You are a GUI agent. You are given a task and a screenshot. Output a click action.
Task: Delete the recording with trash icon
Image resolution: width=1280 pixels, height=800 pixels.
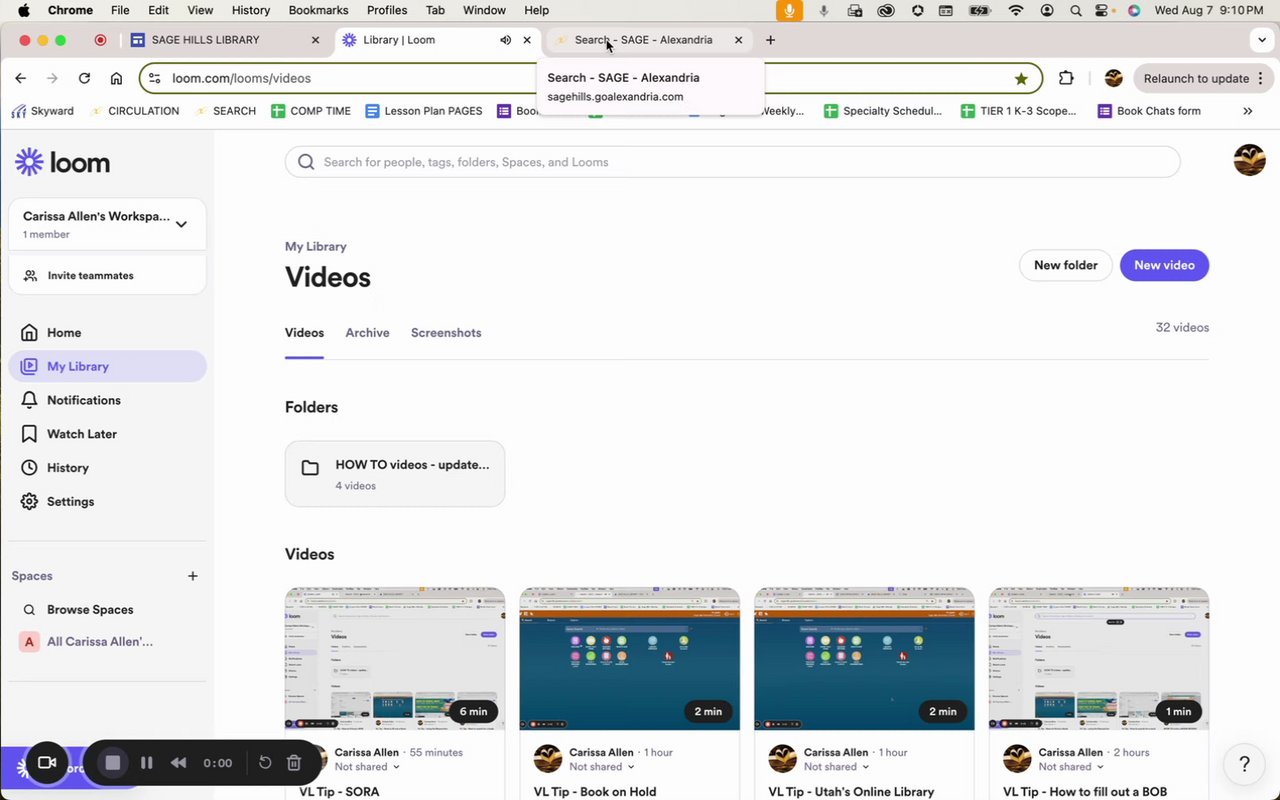[294, 763]
